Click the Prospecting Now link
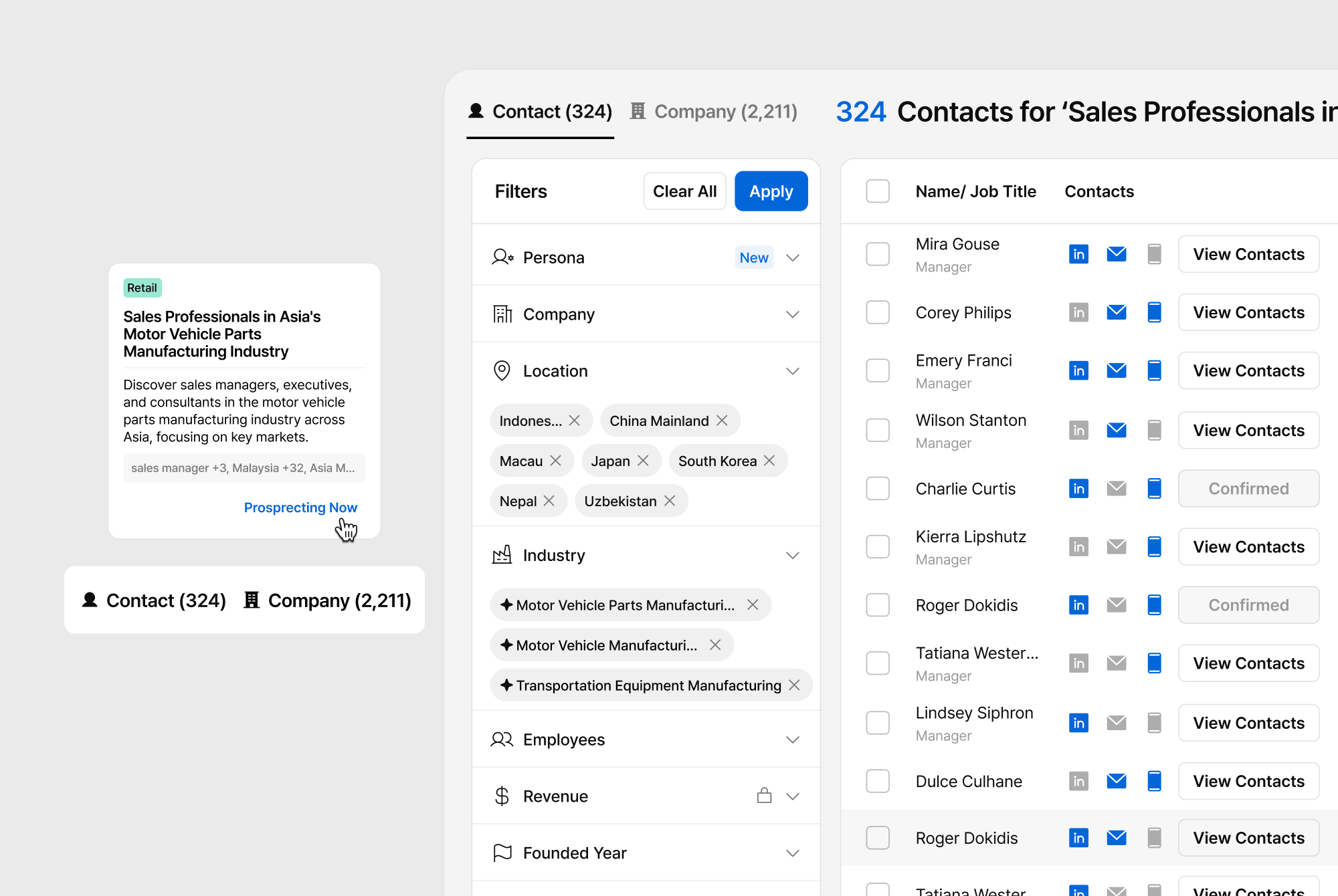The image size is (1338, 896). point(300,508)
